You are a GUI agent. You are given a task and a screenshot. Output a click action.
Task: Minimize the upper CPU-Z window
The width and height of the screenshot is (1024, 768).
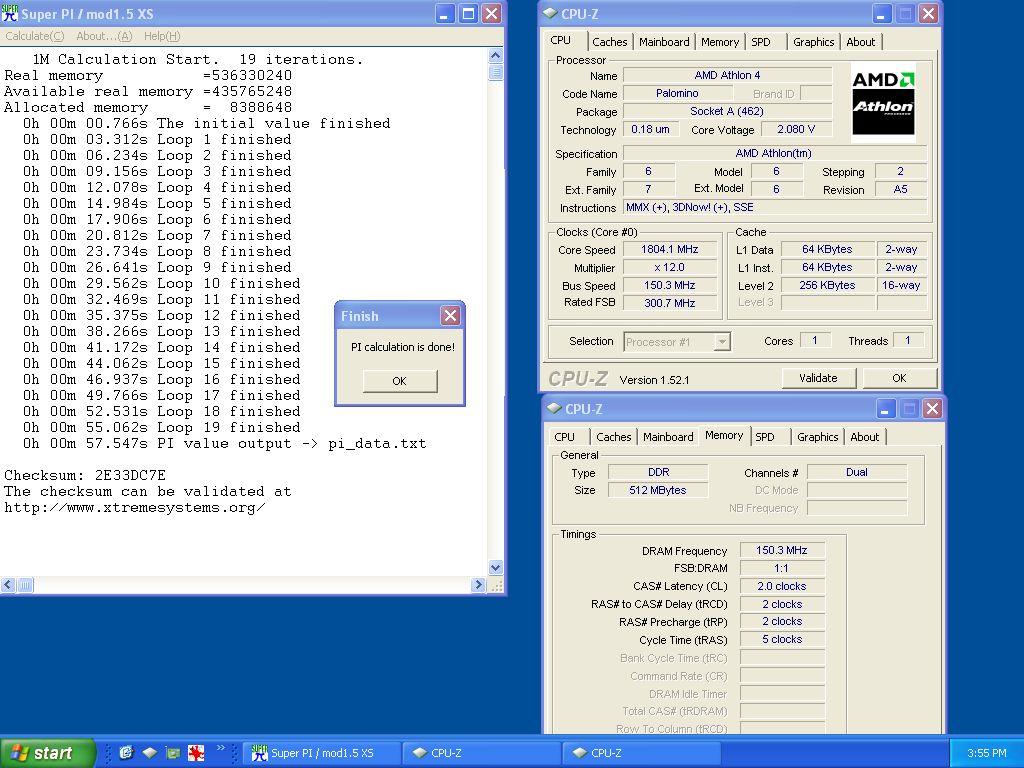coord(881,14)
